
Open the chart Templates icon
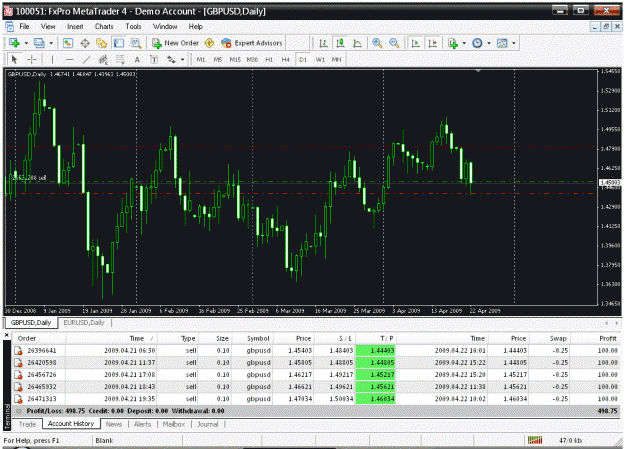coord(502,43)
